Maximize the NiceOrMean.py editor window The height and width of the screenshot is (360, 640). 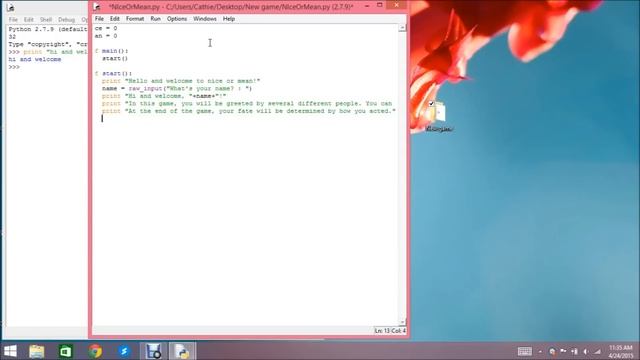coord(380,5)
